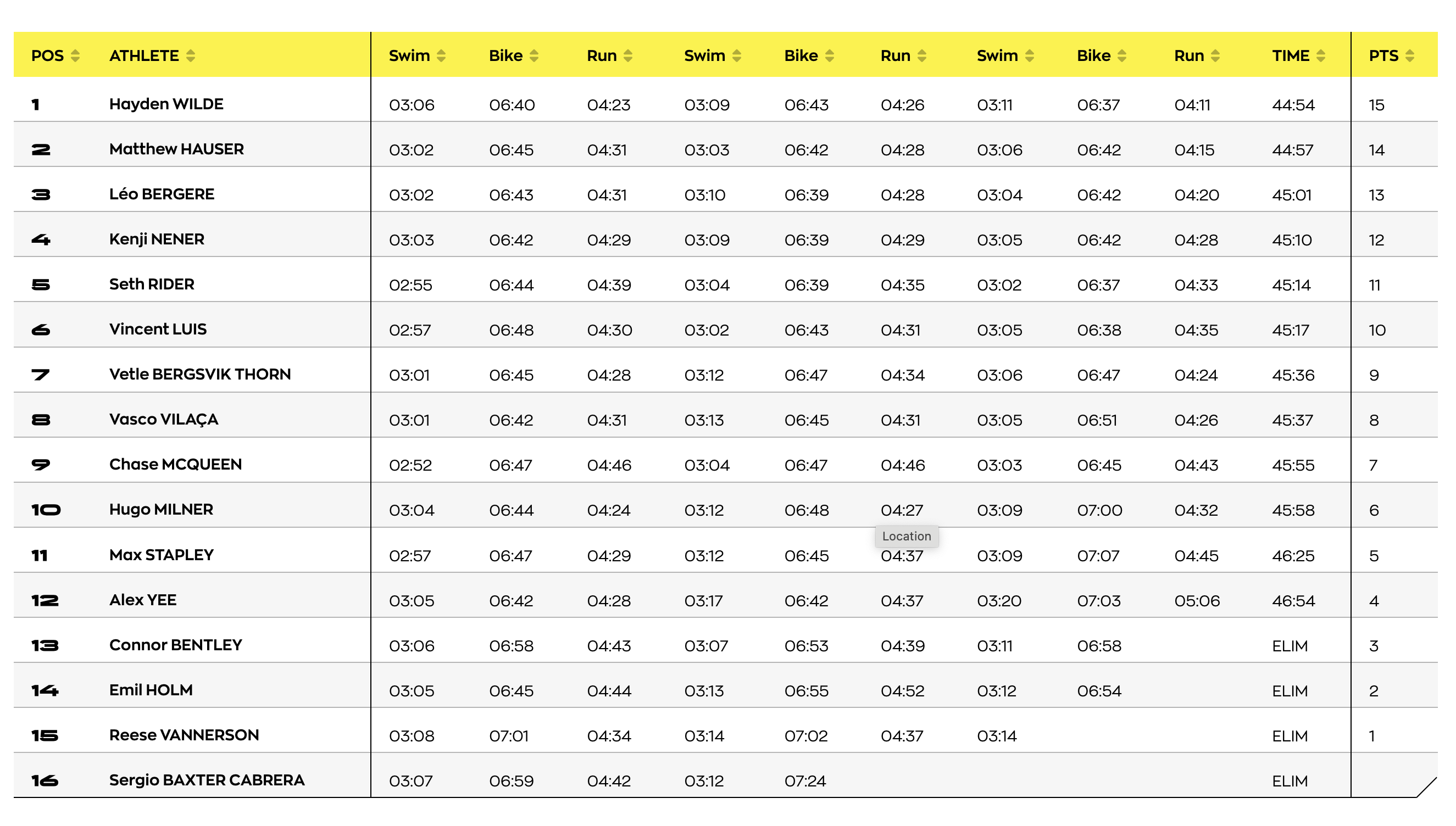
Task: Sort the second Bike column via arrows
Action: coord(830,55)
